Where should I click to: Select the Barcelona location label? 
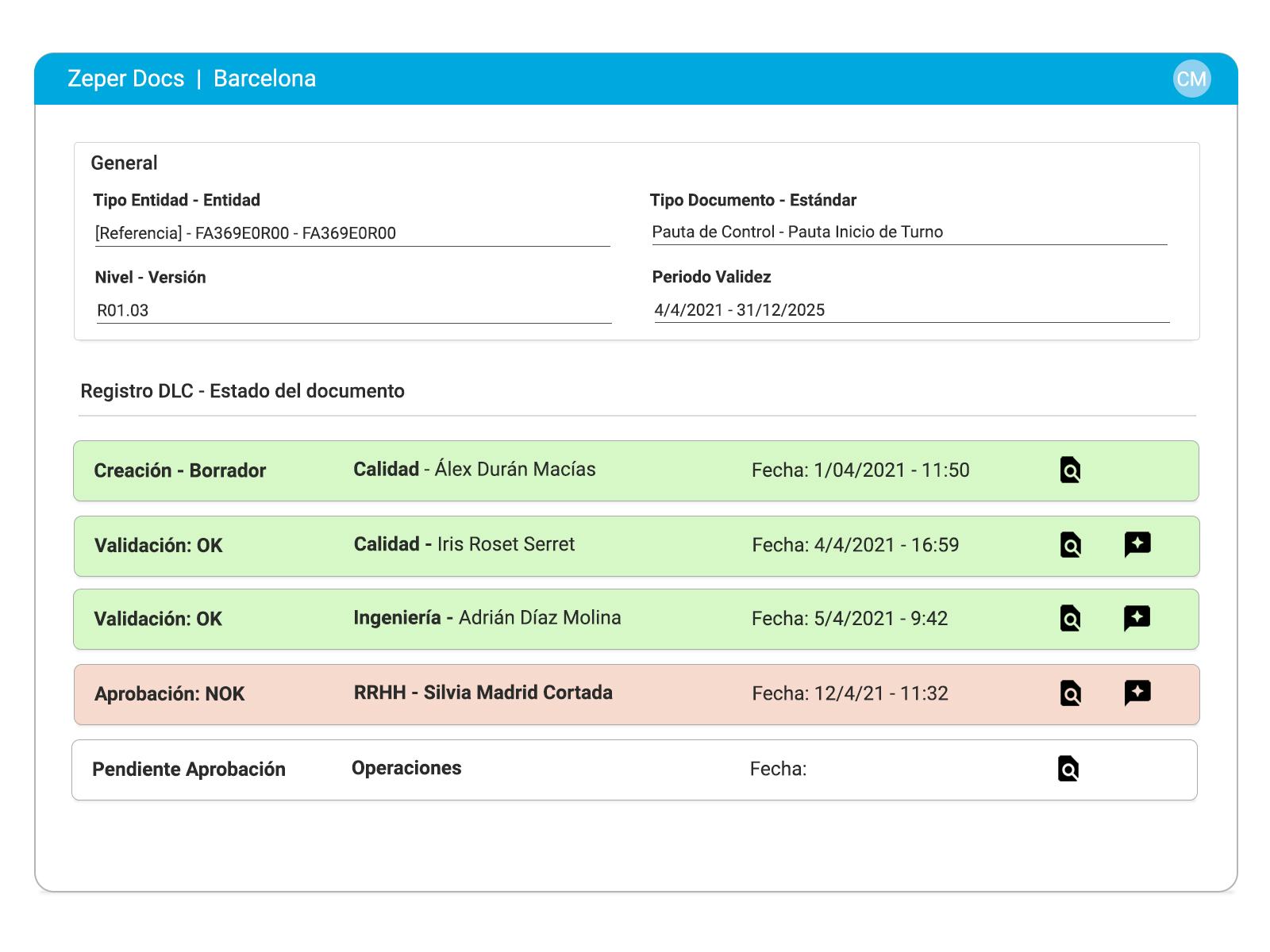264,79
